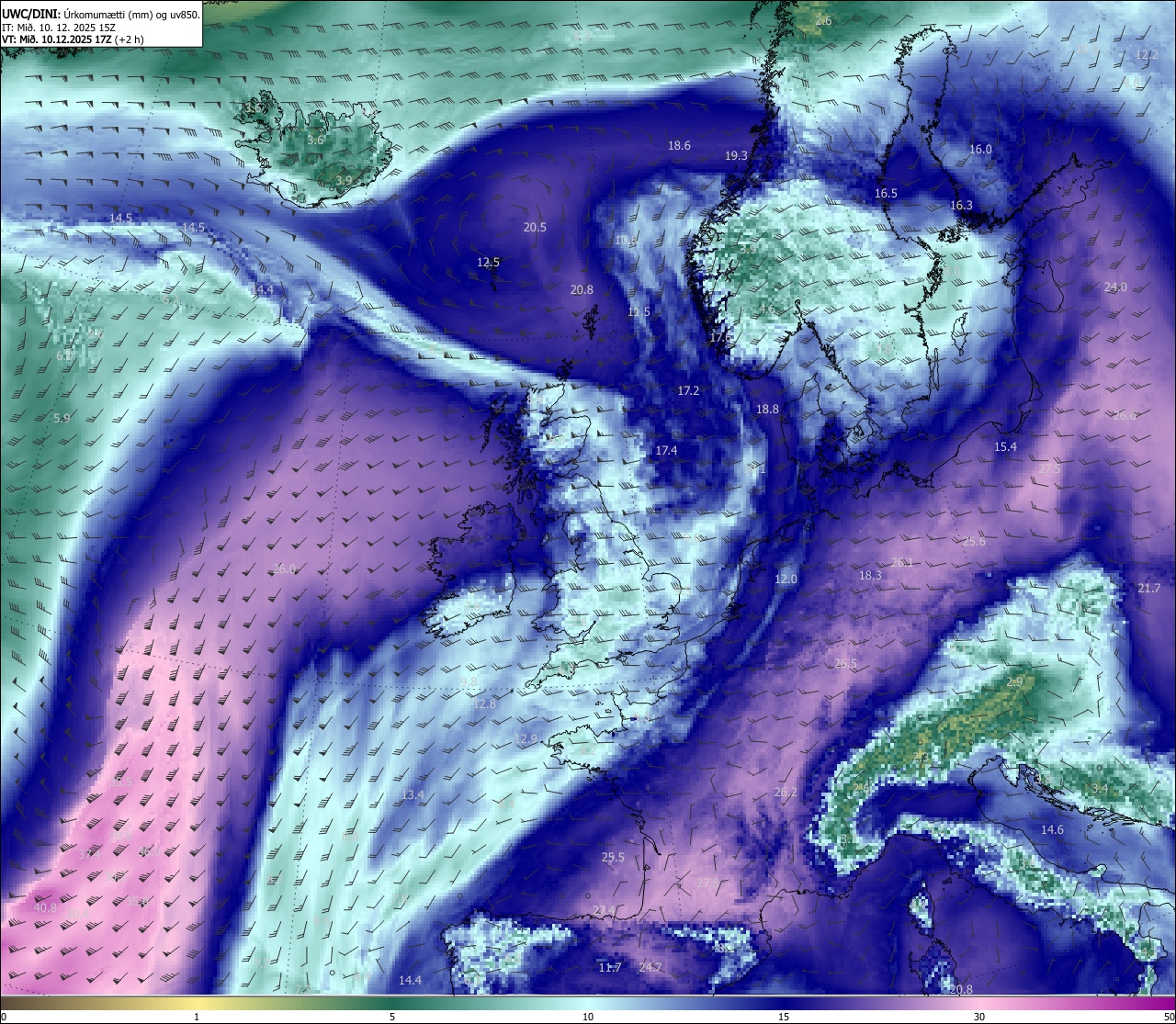Click the 12.9 map value
The image size is (1176, 1024).
[x=526, y=738]
